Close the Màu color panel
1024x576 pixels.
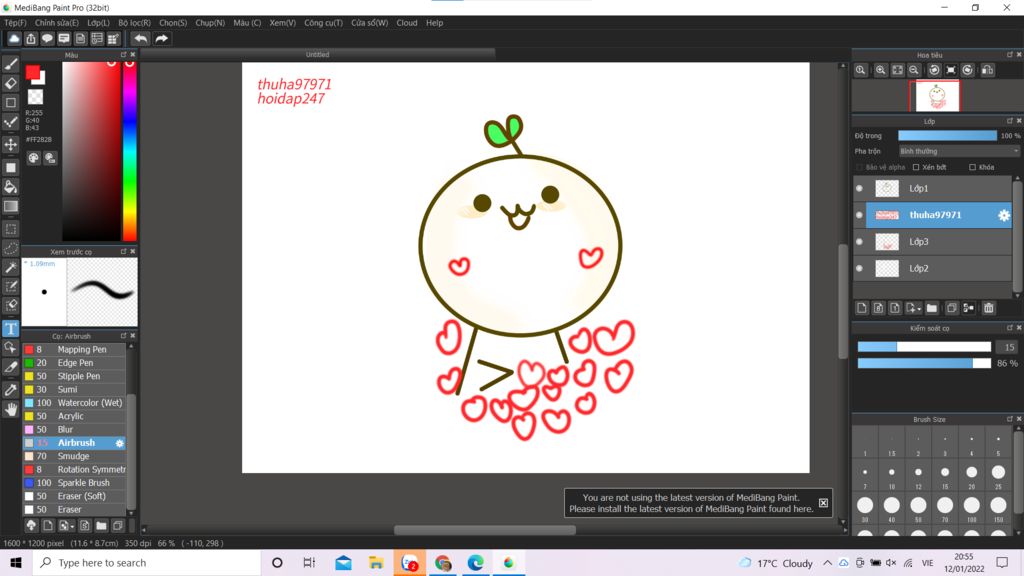pos(133,55)
